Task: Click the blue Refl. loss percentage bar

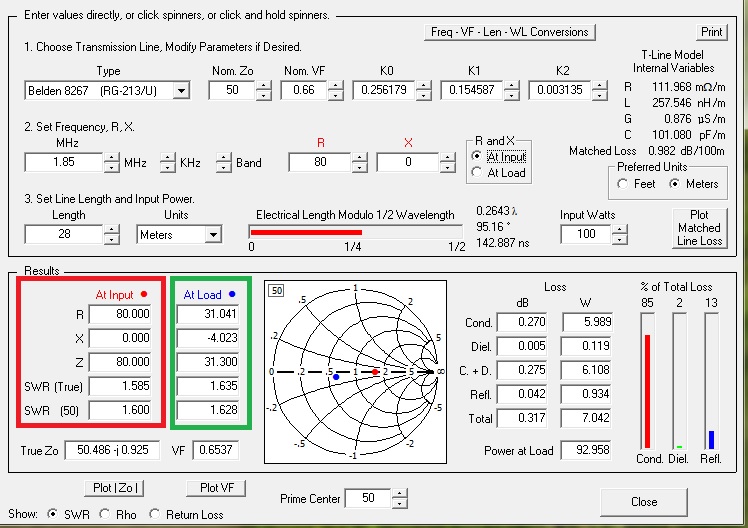Action: (x=711, y=440)
